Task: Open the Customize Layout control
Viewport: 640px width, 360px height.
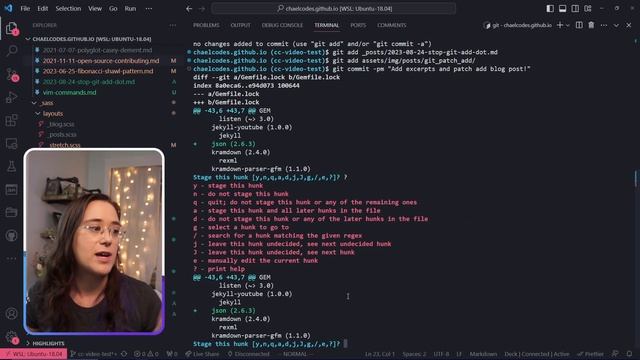Action: (588, 8)
